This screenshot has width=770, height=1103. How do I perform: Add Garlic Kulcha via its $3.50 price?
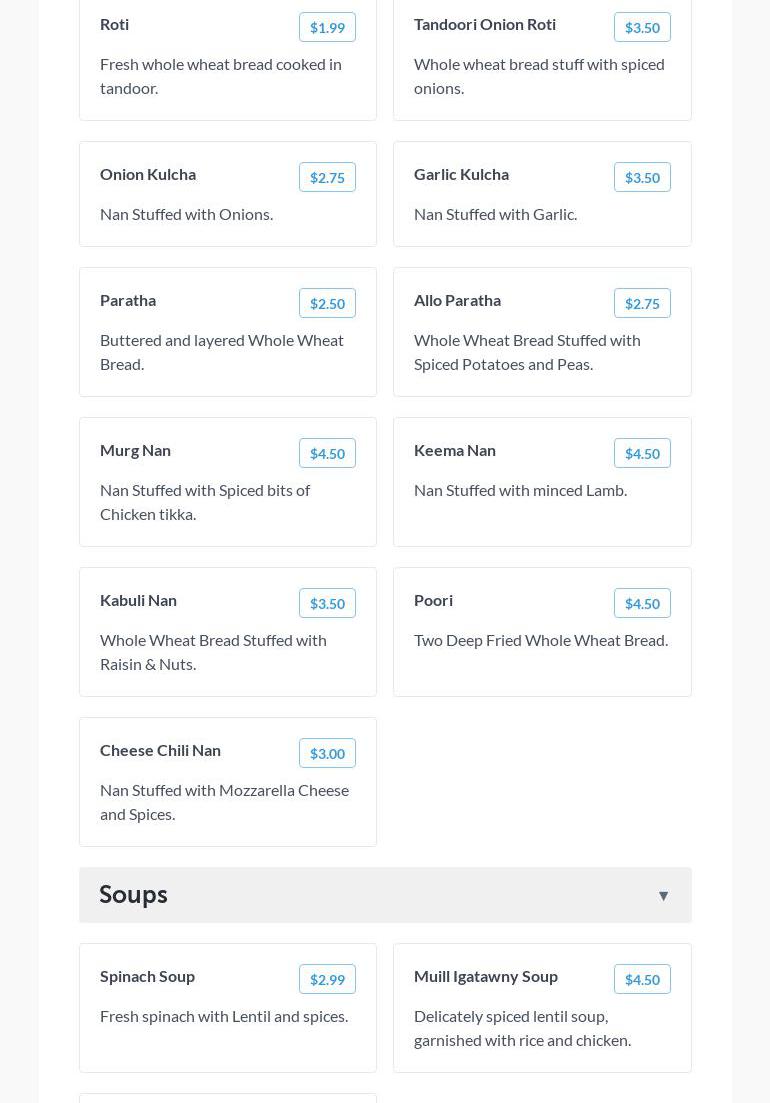642,178
